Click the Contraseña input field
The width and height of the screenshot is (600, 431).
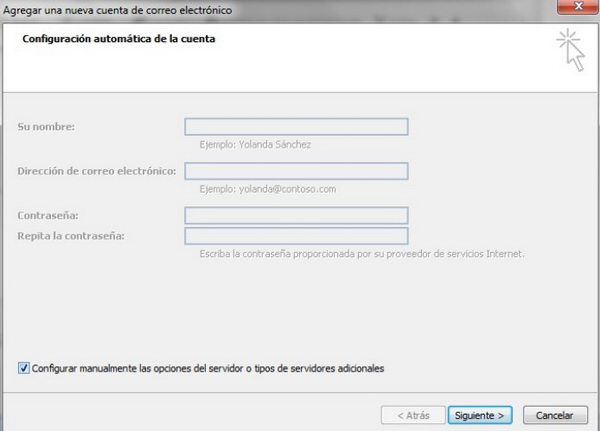pos(296,216)
